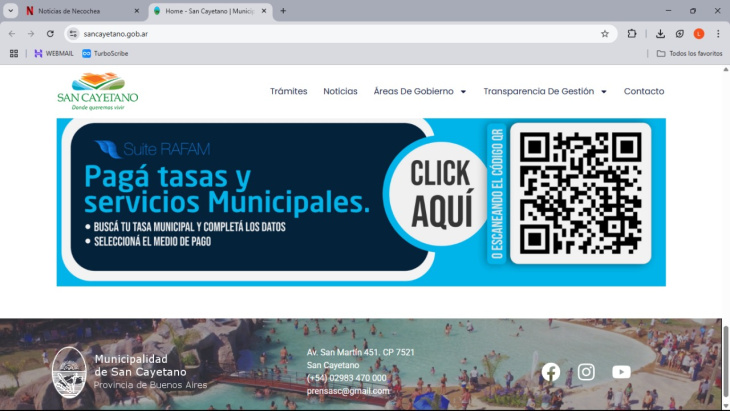Image resolution: width=730 pixels, height=411 pixels.
Task: Open the extensions puzzle icon
Action: [x=632, y=34]
